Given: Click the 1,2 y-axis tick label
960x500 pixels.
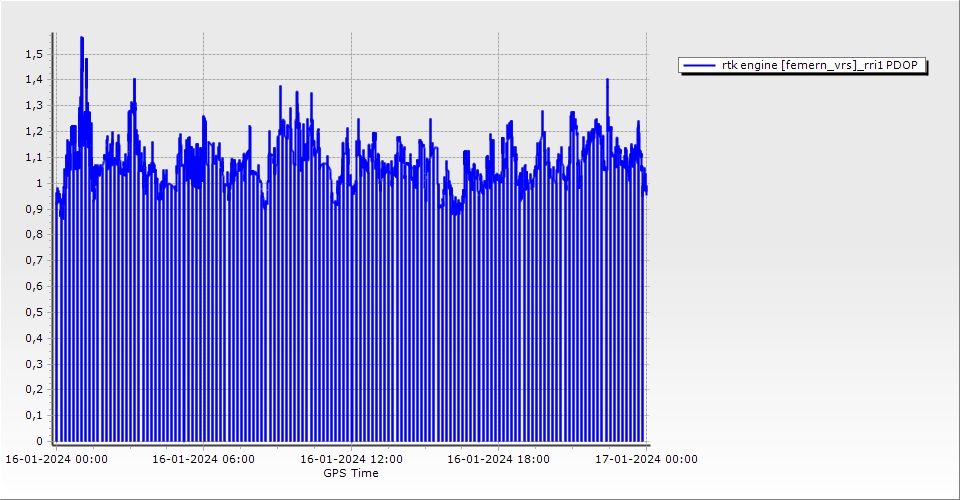Looking at the screenshot, I should [x=33, y=131].
